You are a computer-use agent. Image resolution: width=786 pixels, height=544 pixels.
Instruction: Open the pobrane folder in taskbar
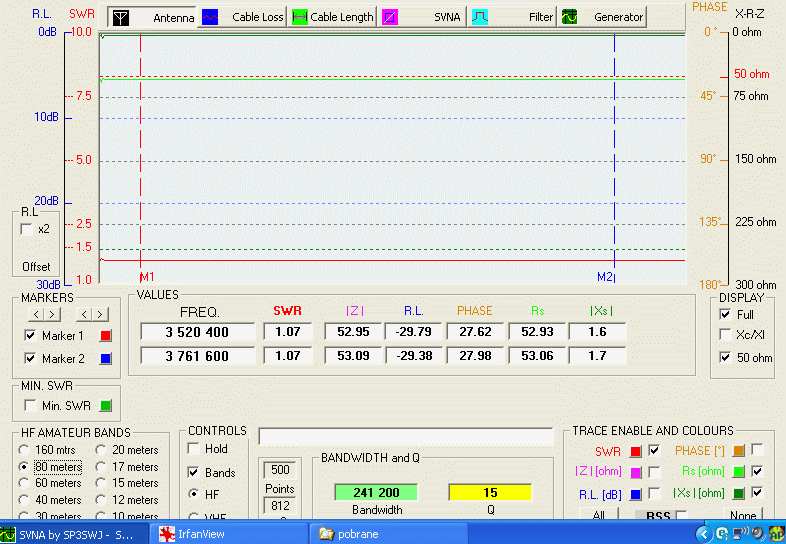coord(361,534)
